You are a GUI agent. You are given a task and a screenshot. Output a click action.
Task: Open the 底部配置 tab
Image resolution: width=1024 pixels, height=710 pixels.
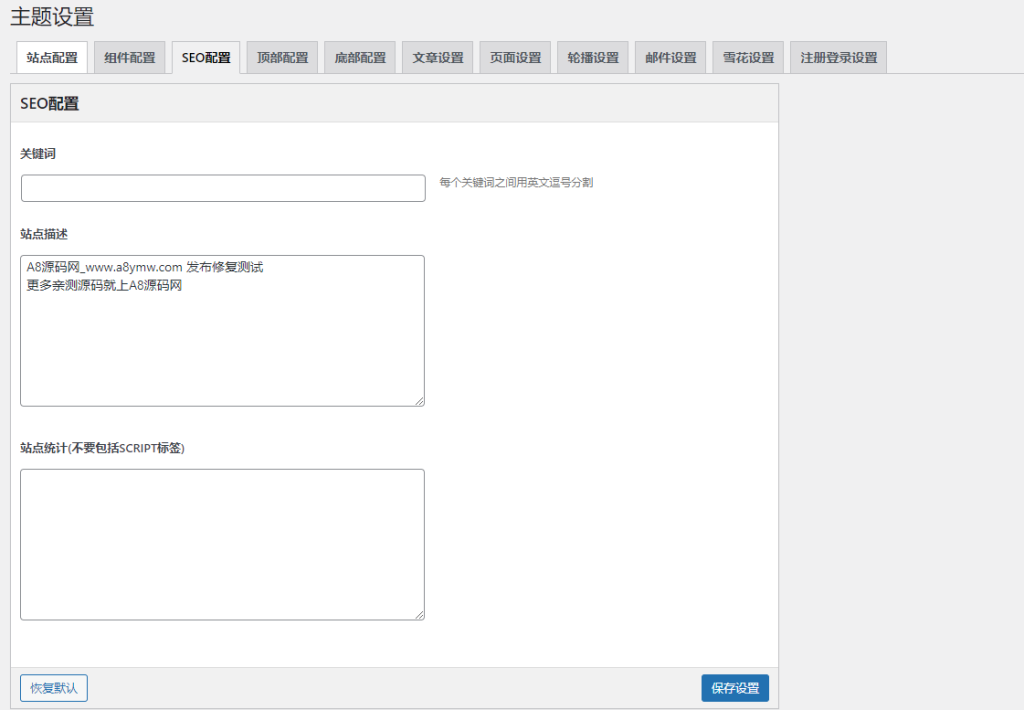click(x=359, y=57)
